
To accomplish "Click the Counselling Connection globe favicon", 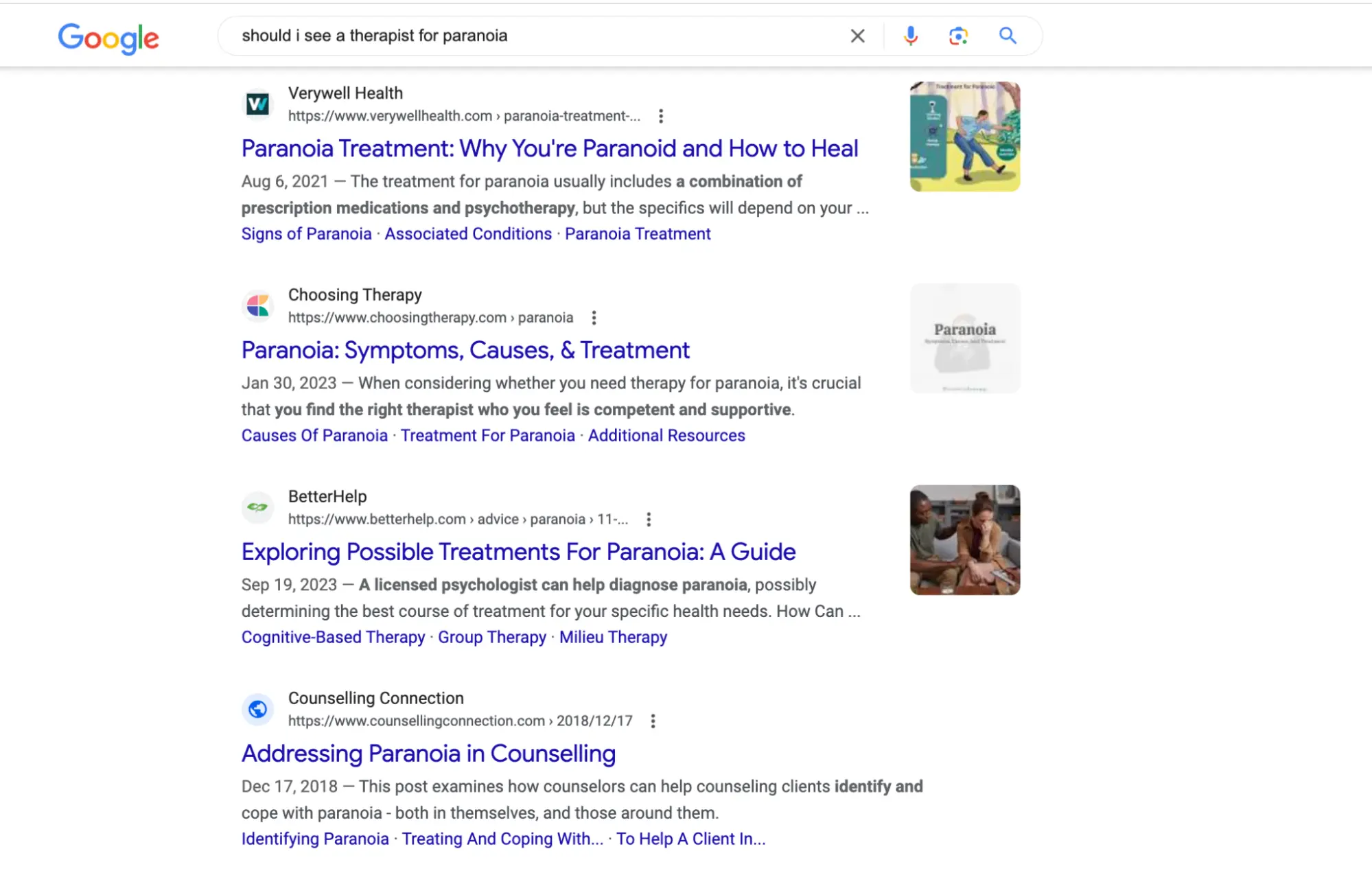I will point(258,709).
